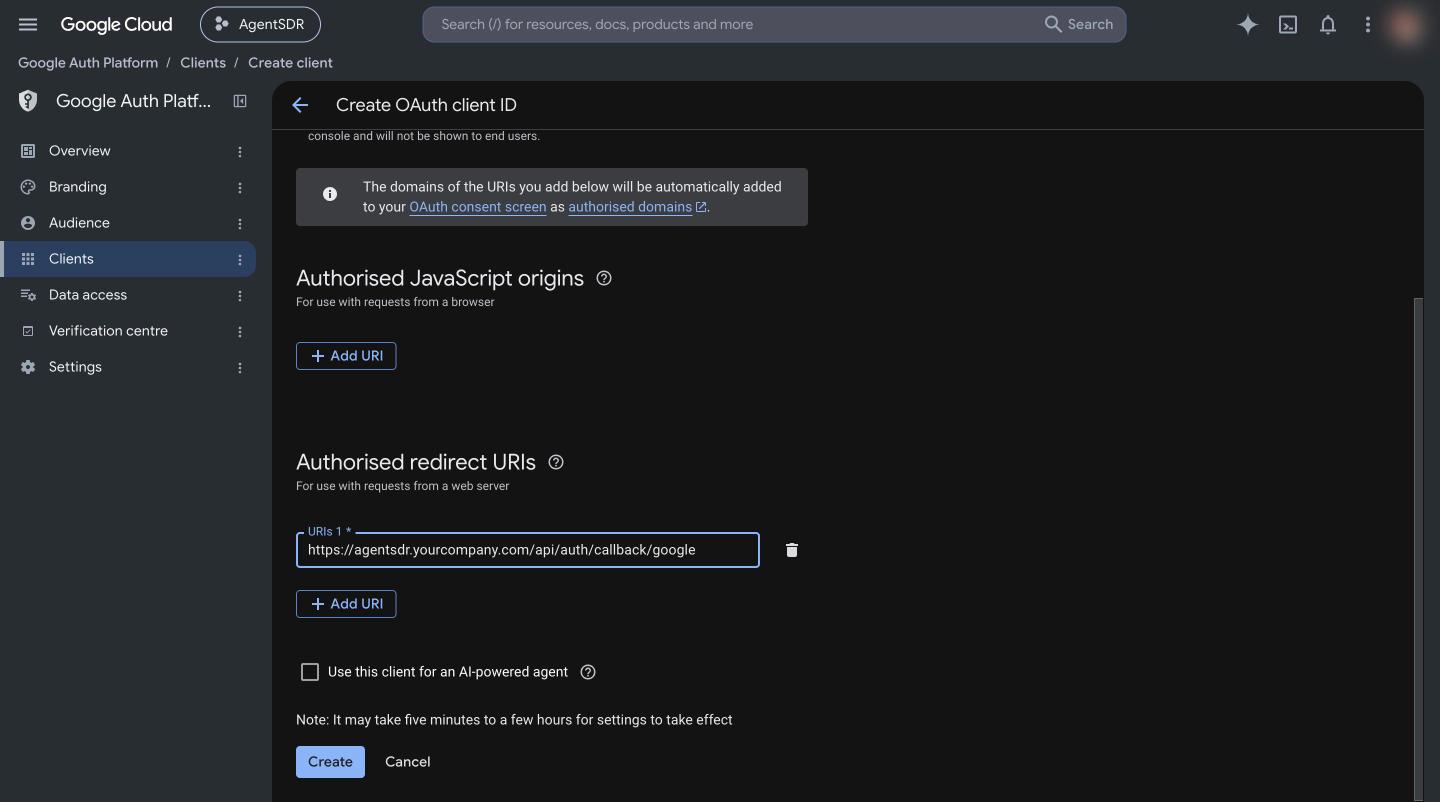Click the Google Auth Platform breadcrumb

88,63
